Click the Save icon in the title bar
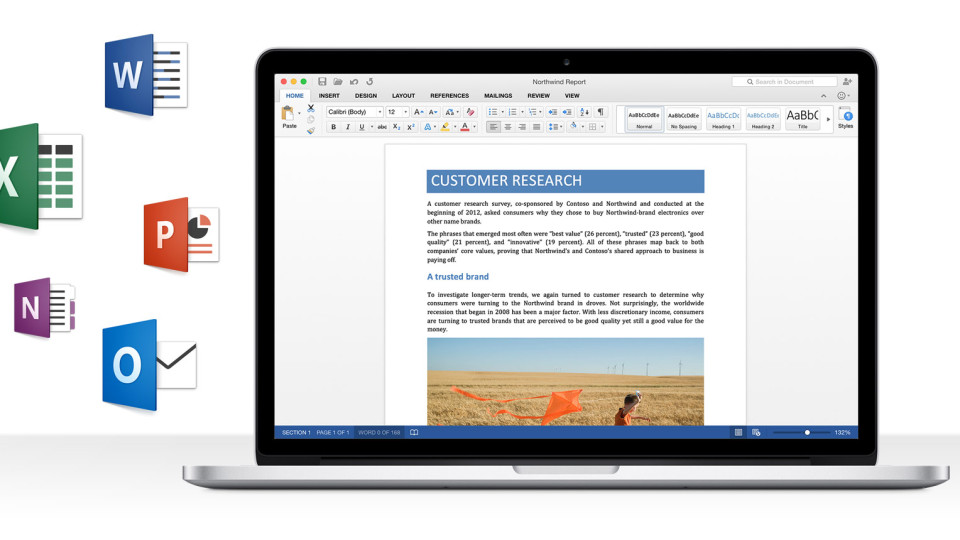 pyautogui.click(x=322, y=81)
